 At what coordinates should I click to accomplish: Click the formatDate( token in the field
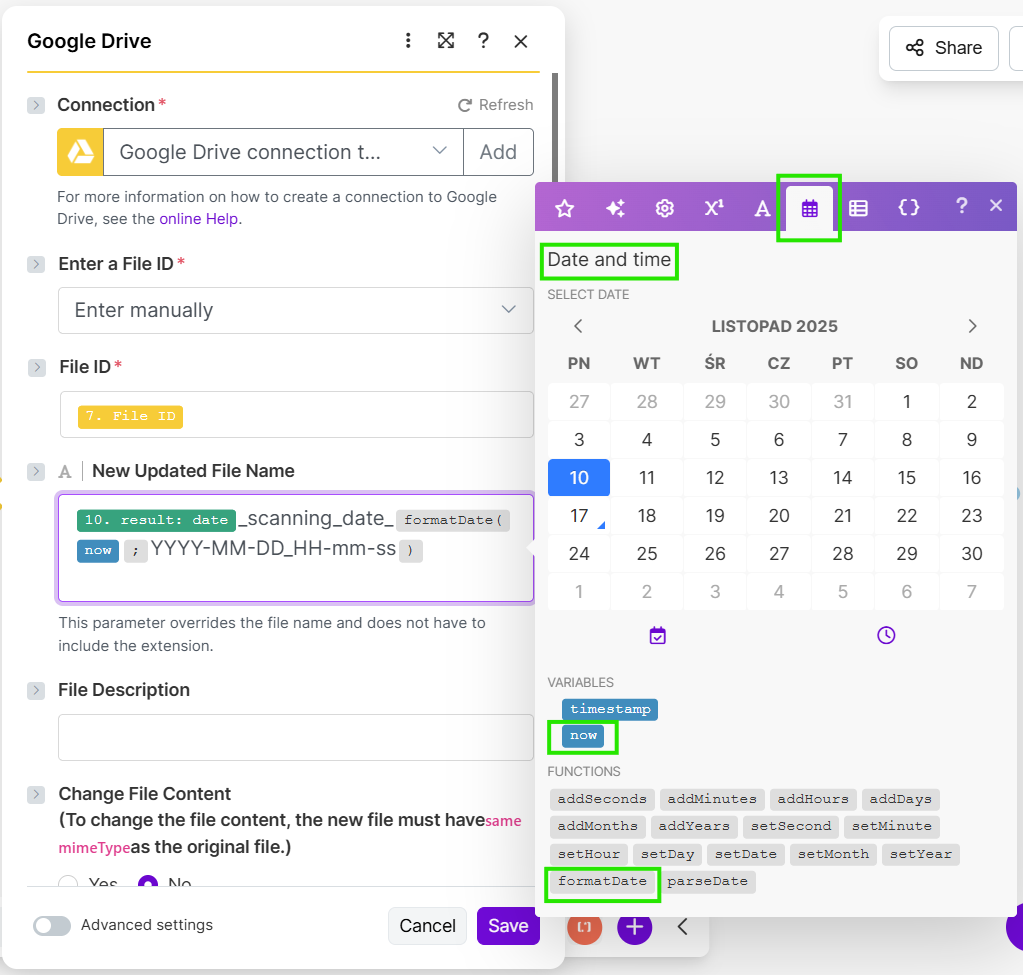(453, 521)
